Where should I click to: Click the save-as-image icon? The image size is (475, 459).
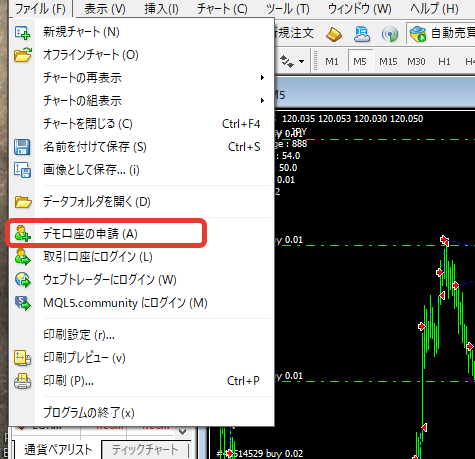point(22,170)
